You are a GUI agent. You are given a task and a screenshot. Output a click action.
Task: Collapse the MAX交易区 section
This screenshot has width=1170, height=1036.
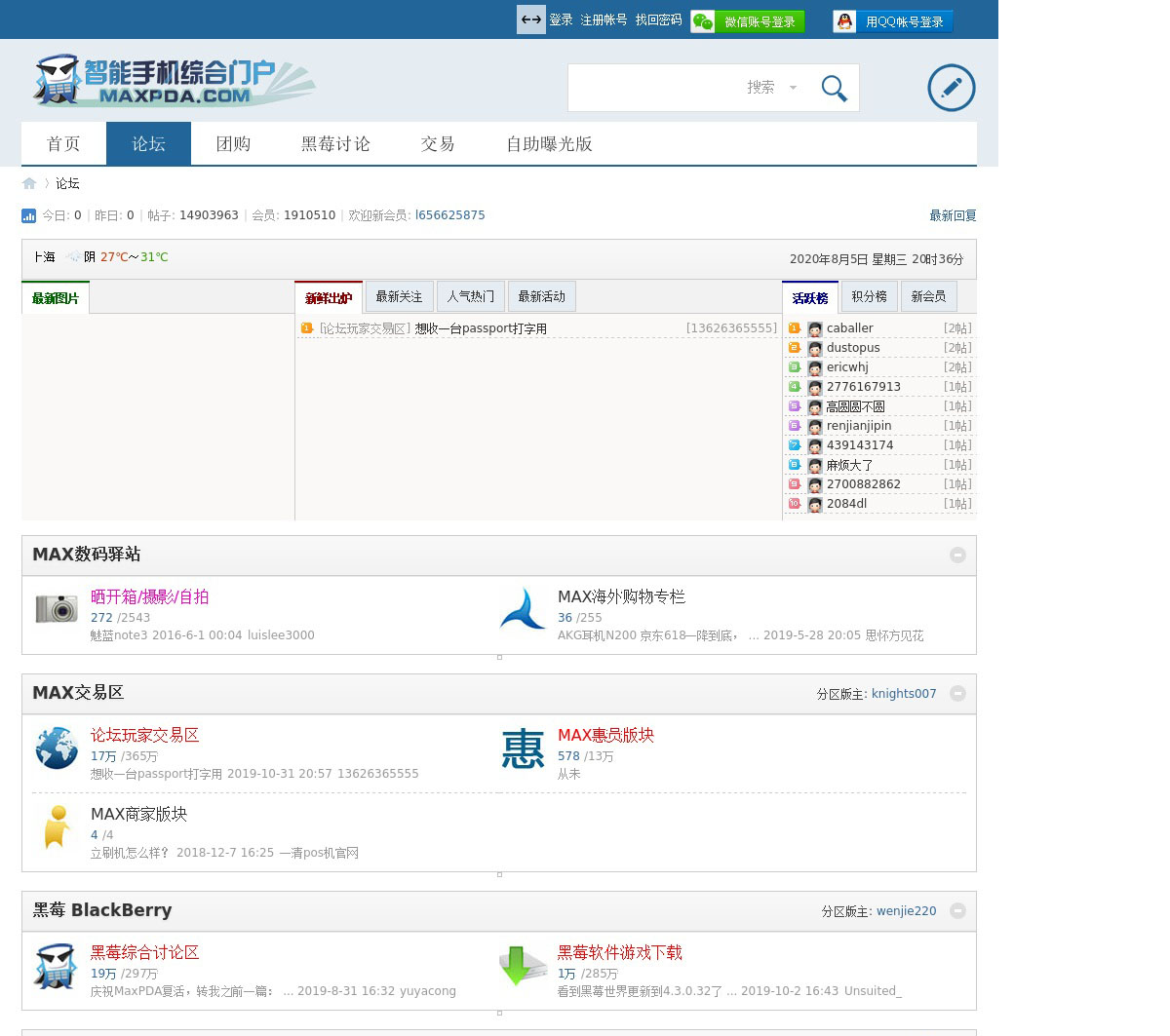click(x=957, y=693)
